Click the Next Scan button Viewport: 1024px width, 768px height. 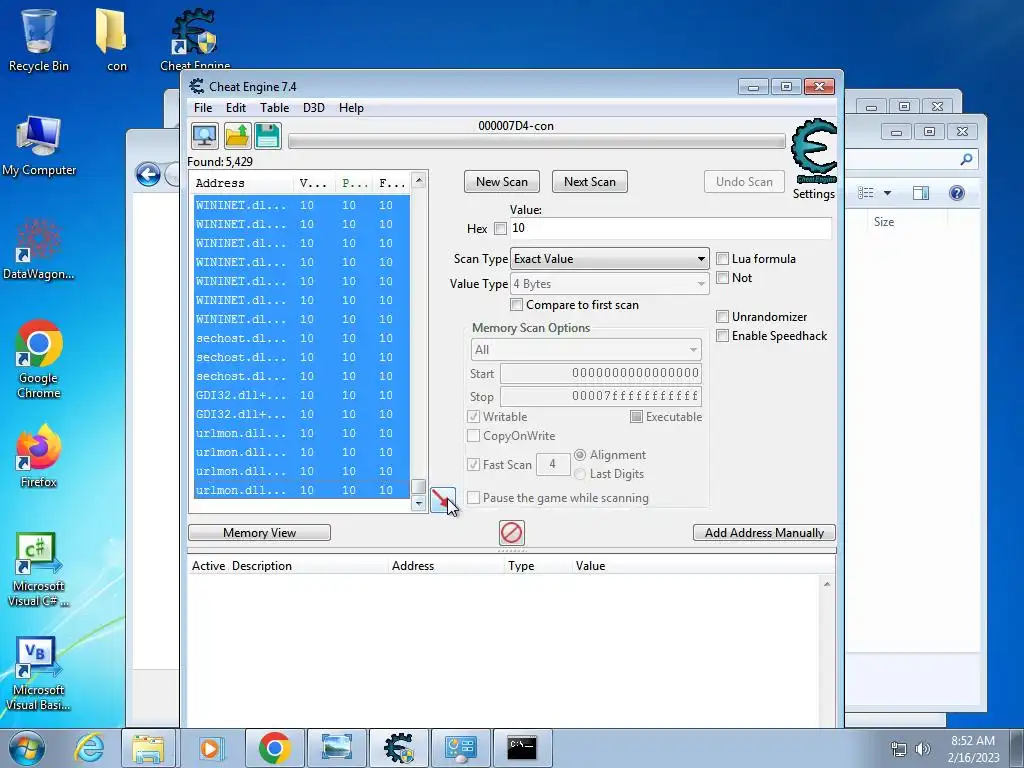point(590,182)
